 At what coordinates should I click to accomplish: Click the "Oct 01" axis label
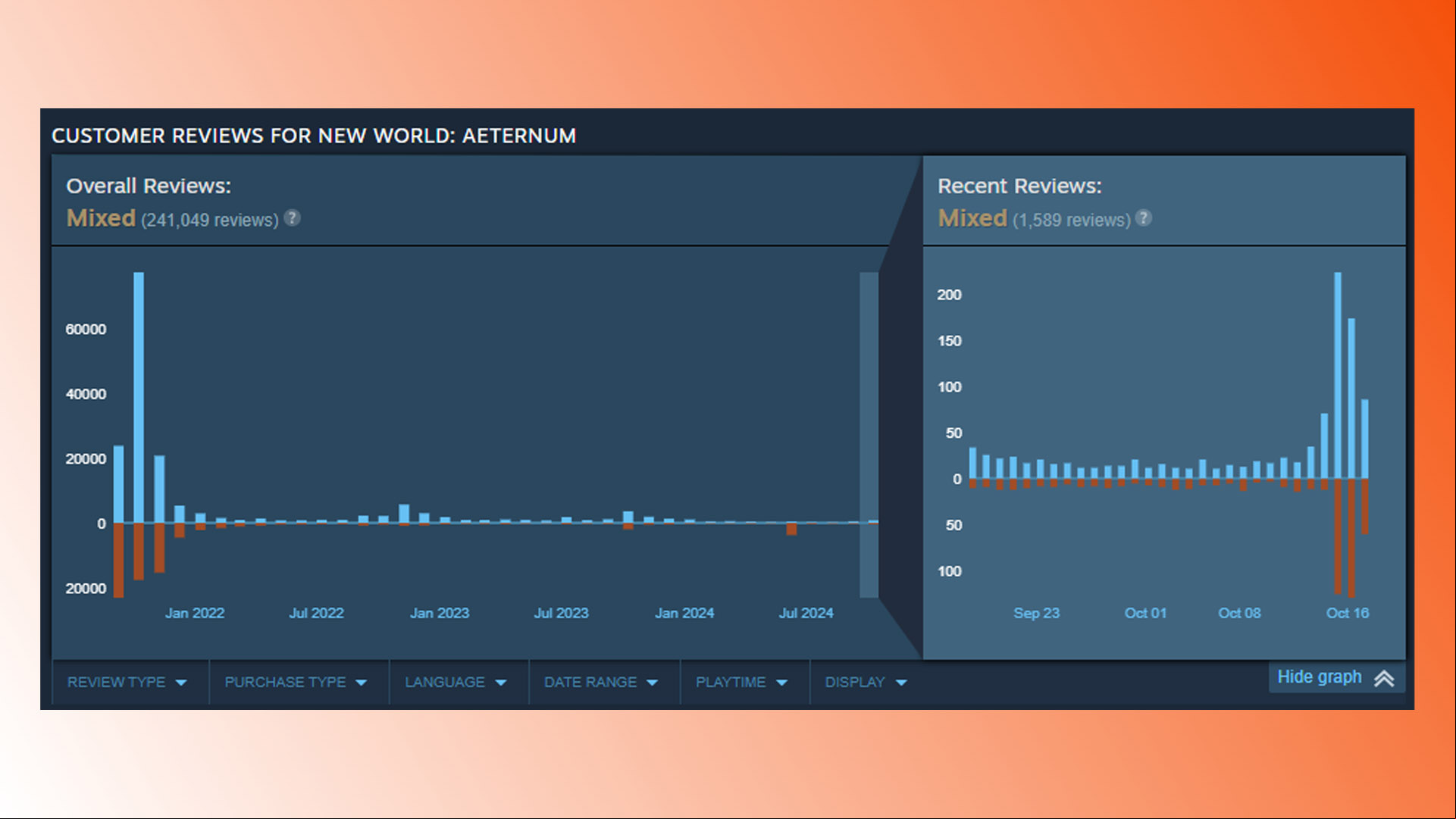pos(1145,613)
